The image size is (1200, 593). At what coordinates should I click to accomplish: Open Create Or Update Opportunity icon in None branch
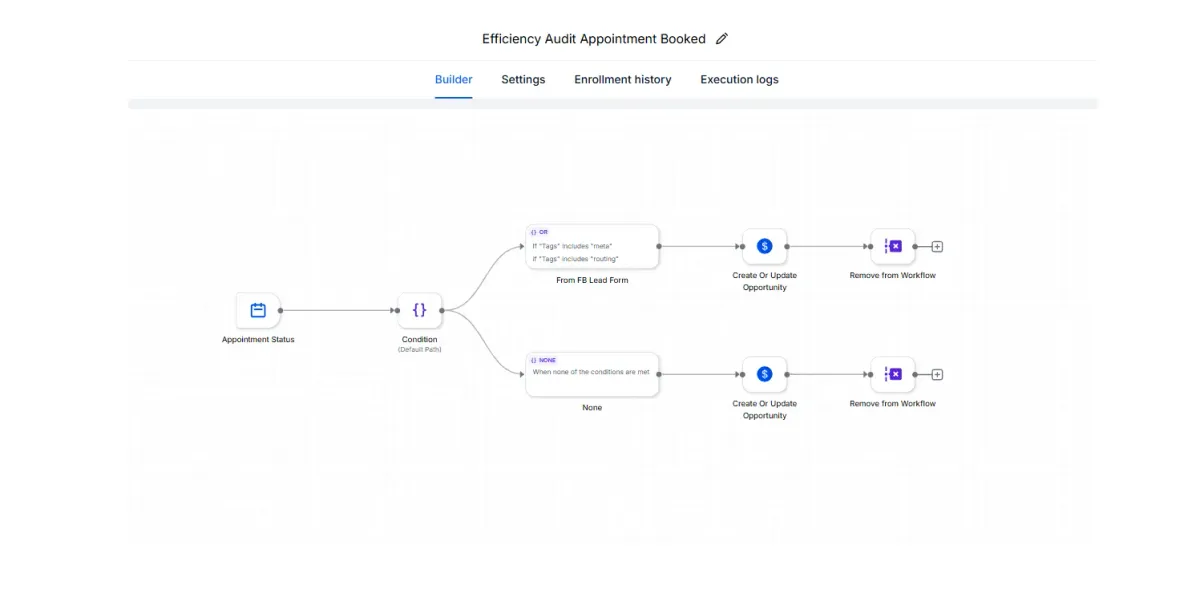coord(764,374)
